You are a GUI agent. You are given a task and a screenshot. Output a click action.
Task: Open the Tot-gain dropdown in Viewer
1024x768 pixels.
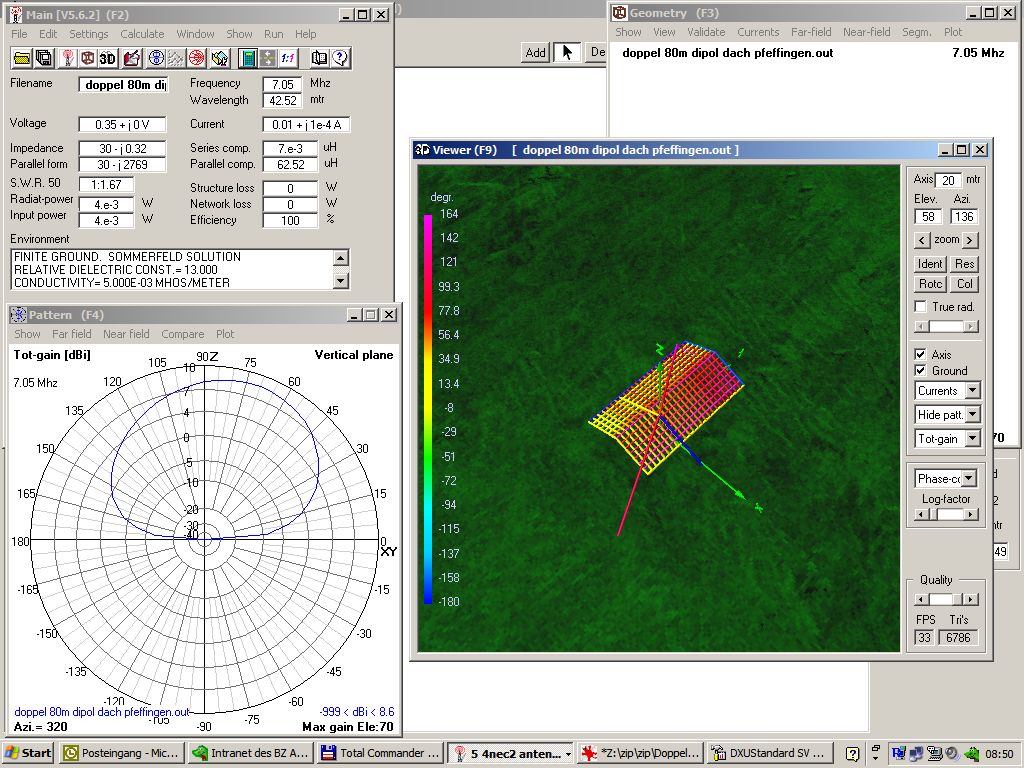(972, 438)
